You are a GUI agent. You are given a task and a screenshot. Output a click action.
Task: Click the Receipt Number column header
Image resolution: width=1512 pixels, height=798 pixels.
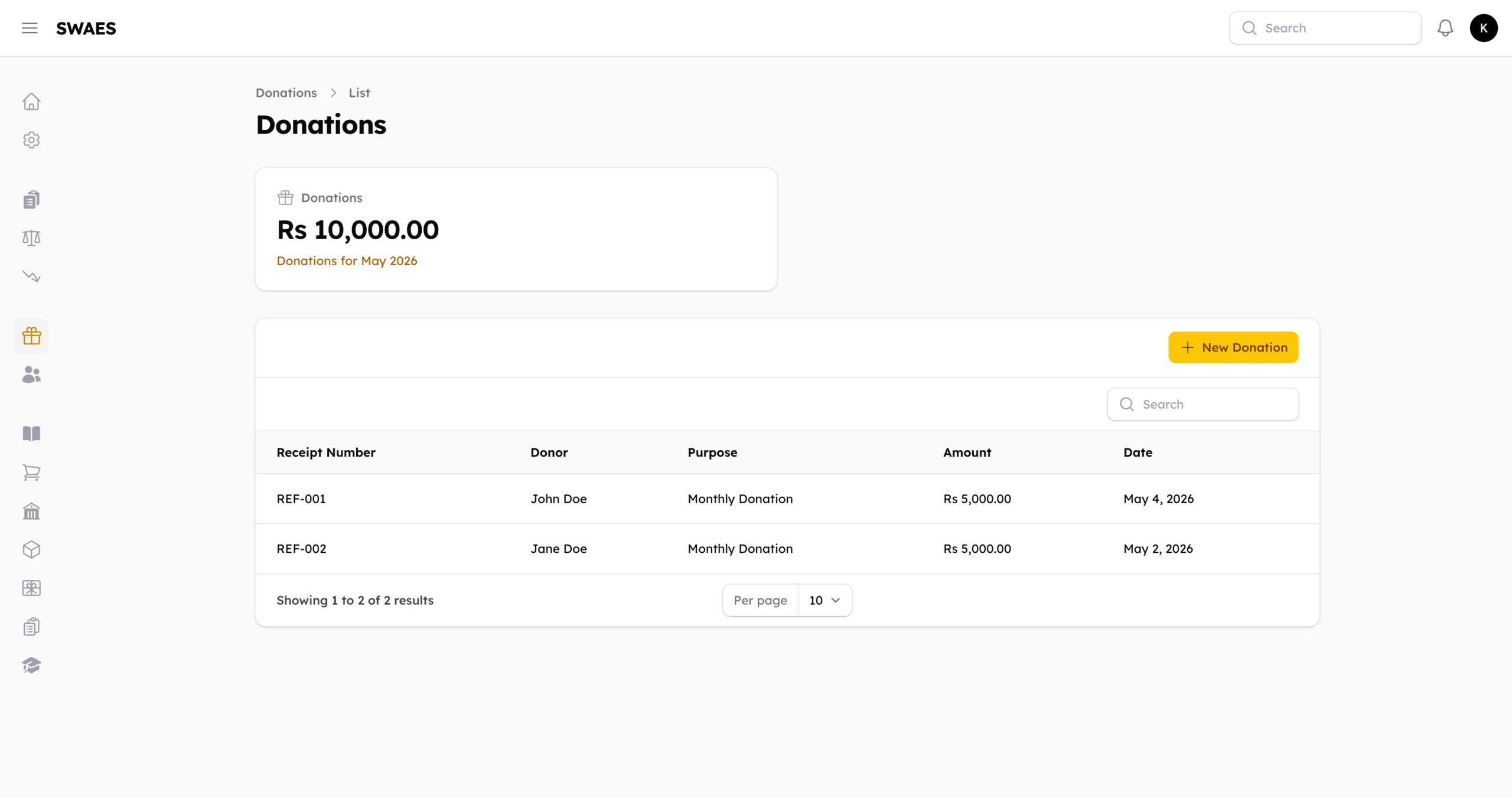(x=326, y=452)
